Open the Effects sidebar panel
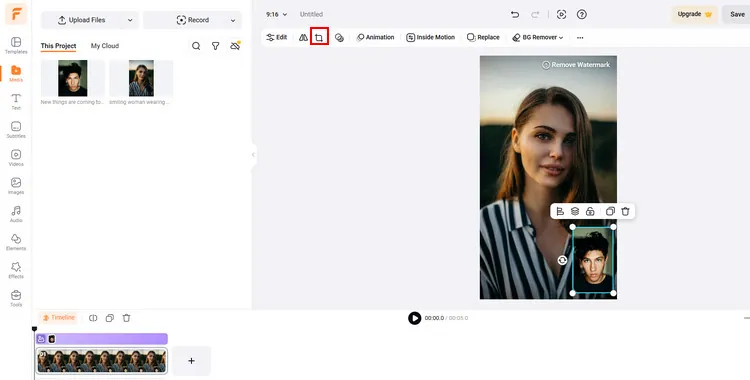Image resolution: width=750 pixels, height=380 pixels. [16, 270]
